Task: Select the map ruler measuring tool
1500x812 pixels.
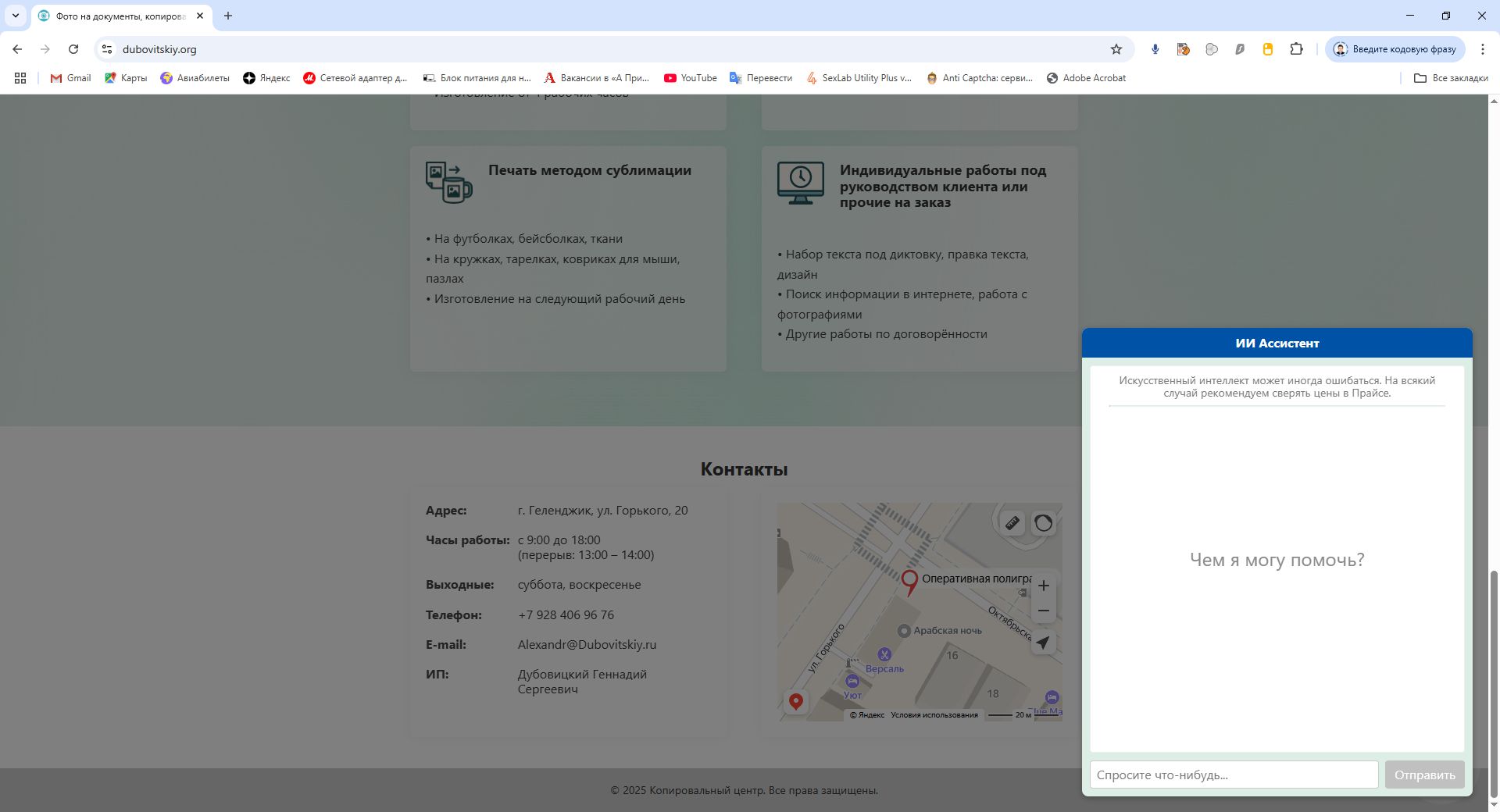Action: click(x=1012, y=523)
